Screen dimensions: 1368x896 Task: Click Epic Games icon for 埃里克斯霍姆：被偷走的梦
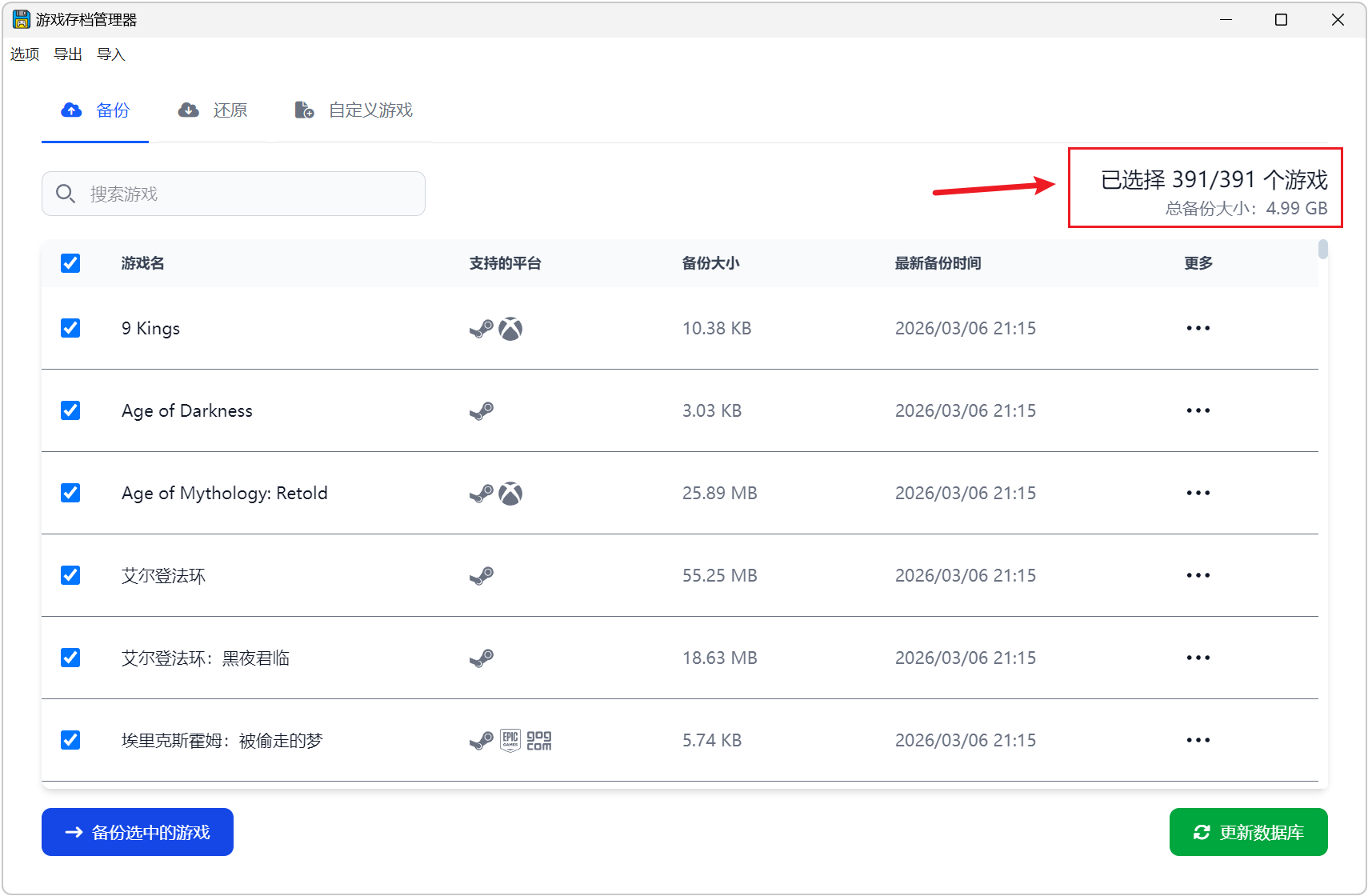tap(510, 741)
